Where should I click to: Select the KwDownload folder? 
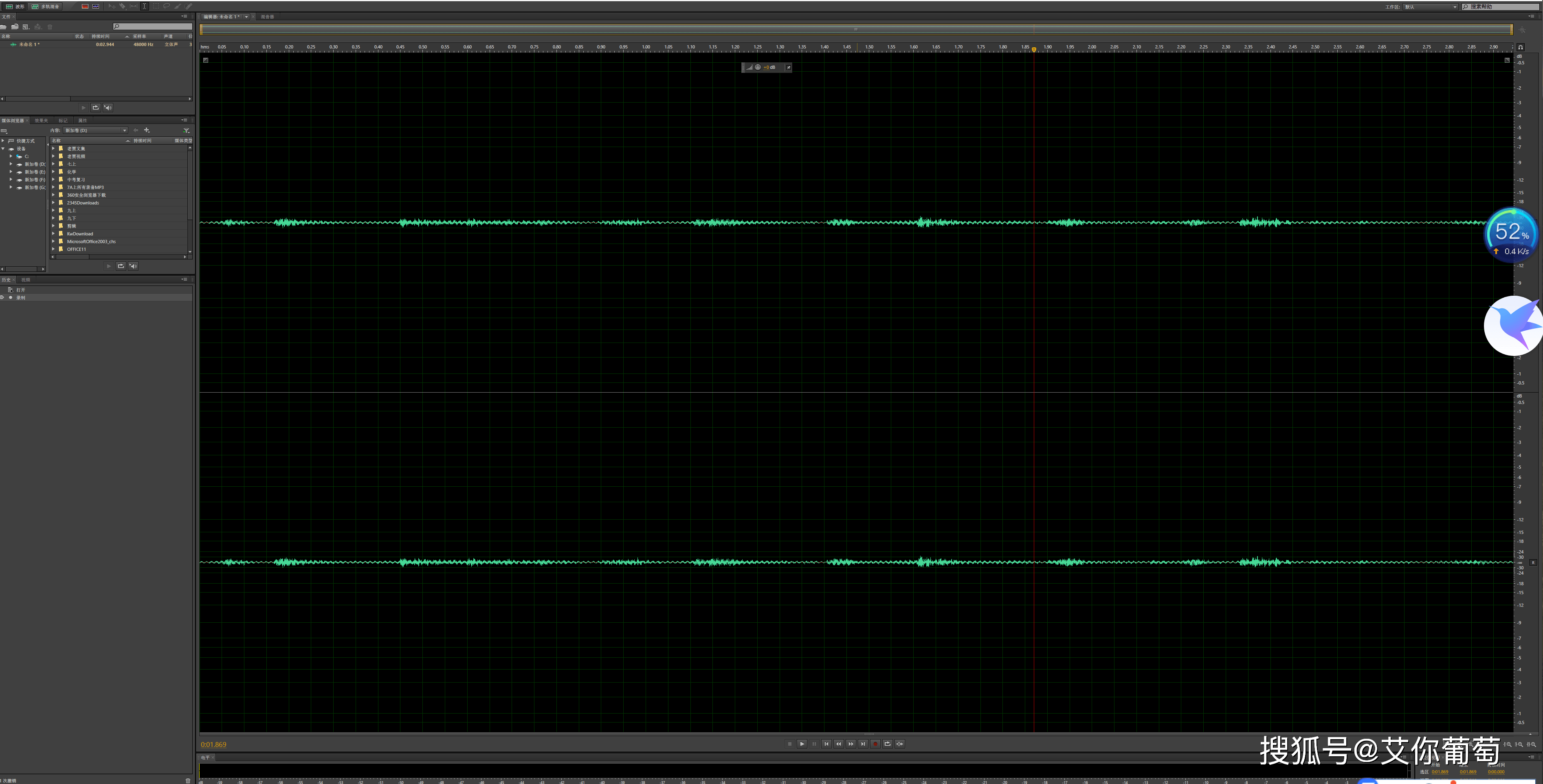click(x=80, y=234)
